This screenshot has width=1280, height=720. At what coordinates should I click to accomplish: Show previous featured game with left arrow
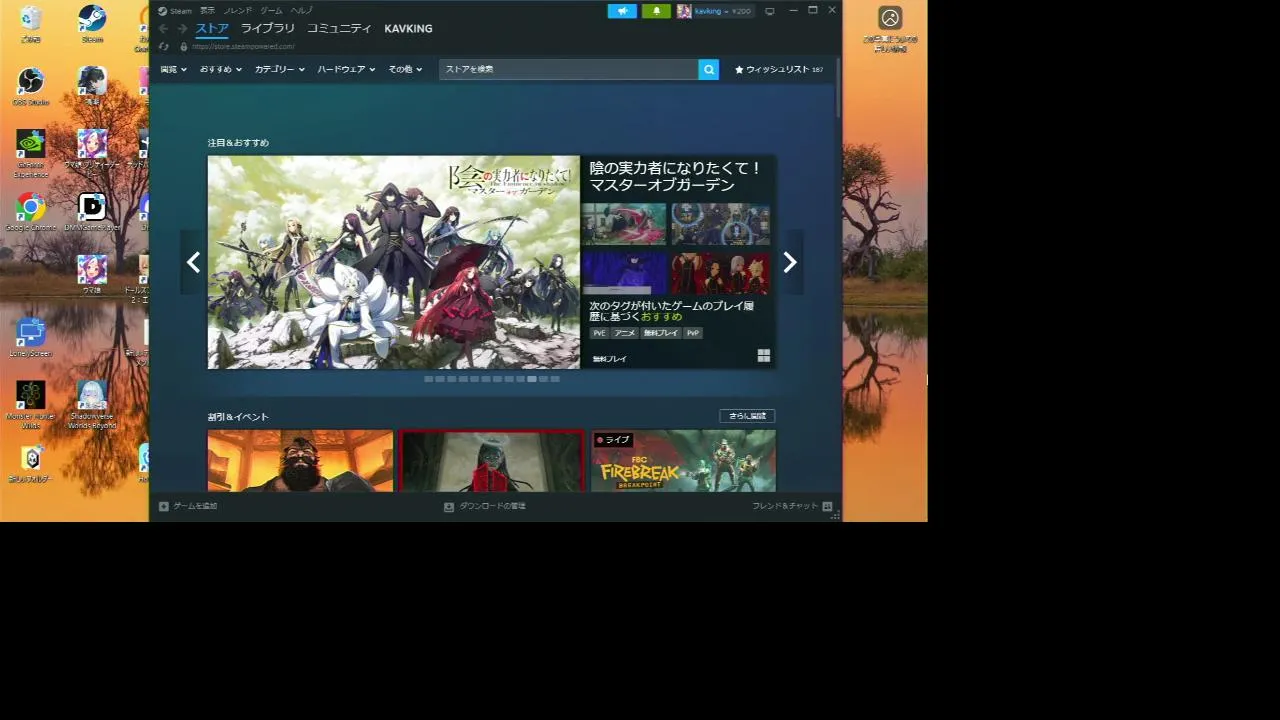[x=193, y=262]
